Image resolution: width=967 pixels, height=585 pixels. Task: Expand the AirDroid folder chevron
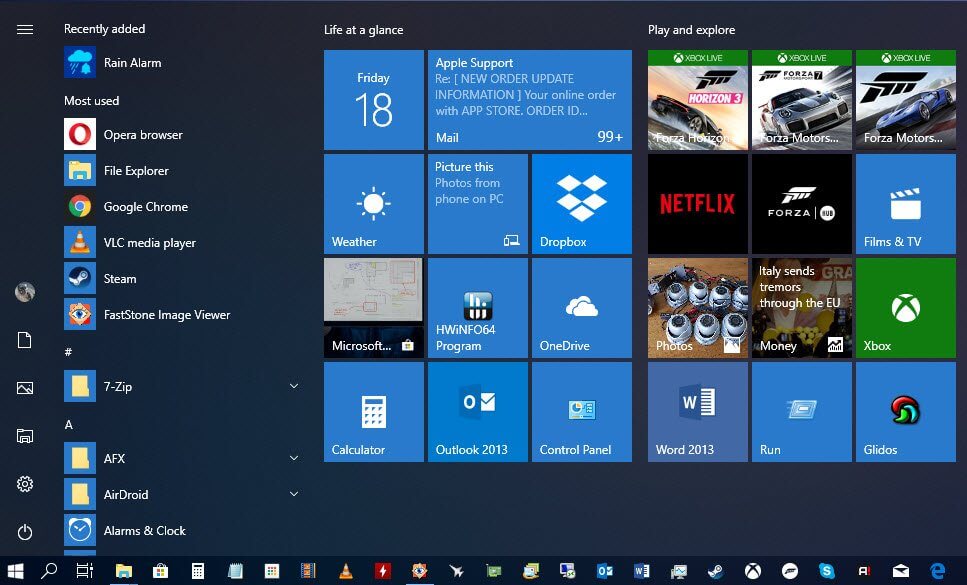tap(294, 494)
